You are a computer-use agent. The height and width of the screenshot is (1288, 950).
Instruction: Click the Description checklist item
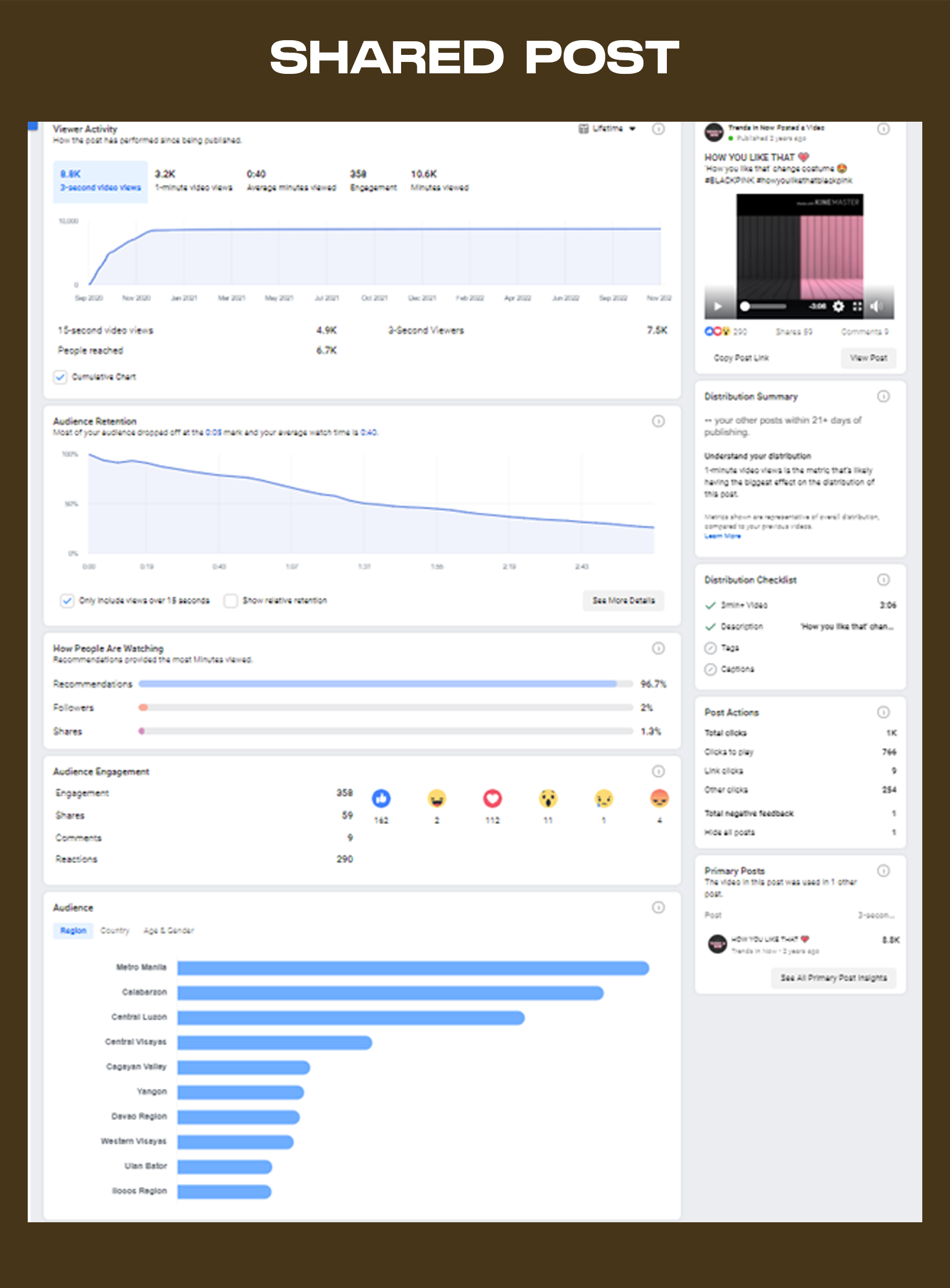[x=800, y=626]
